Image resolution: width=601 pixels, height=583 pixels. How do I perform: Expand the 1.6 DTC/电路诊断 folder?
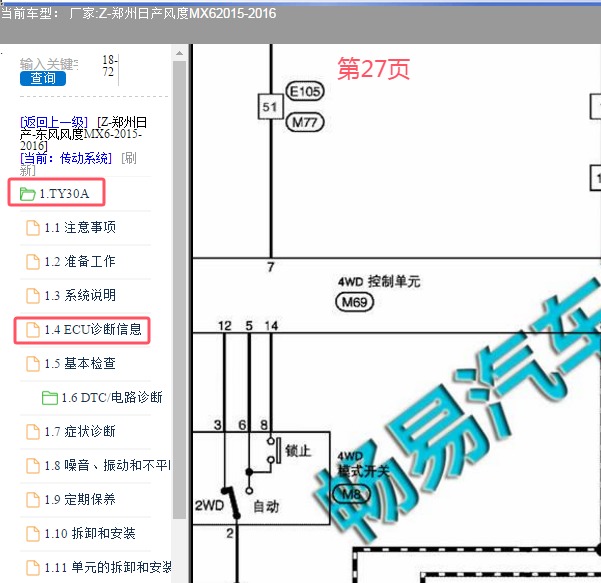[x=112, y=397]
